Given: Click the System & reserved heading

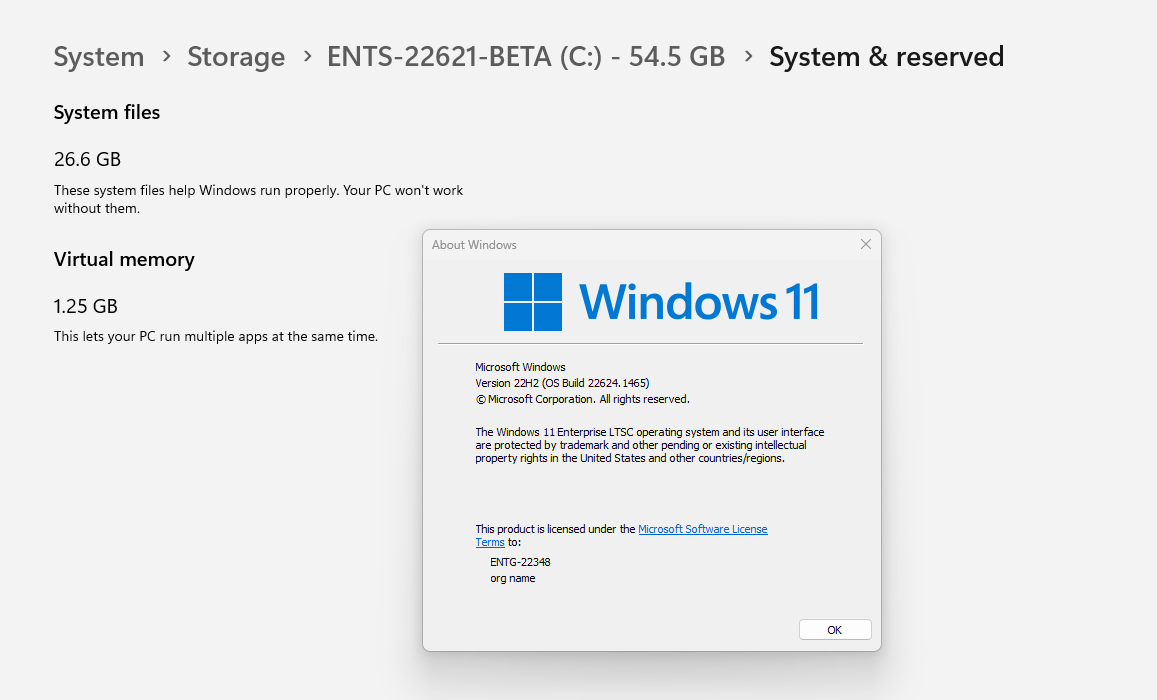Looking at the screenshot, I should 886,57.
